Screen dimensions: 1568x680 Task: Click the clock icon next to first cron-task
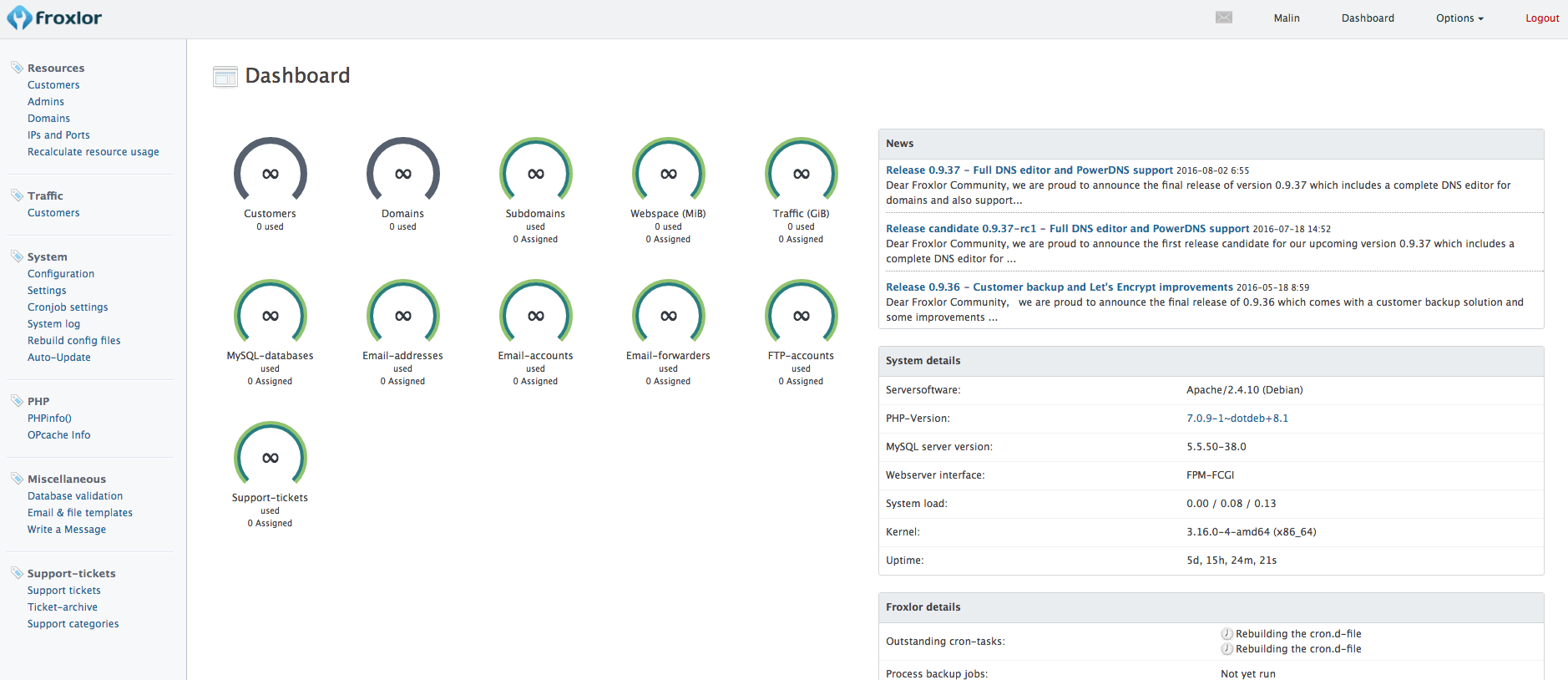pos(1227,634)
